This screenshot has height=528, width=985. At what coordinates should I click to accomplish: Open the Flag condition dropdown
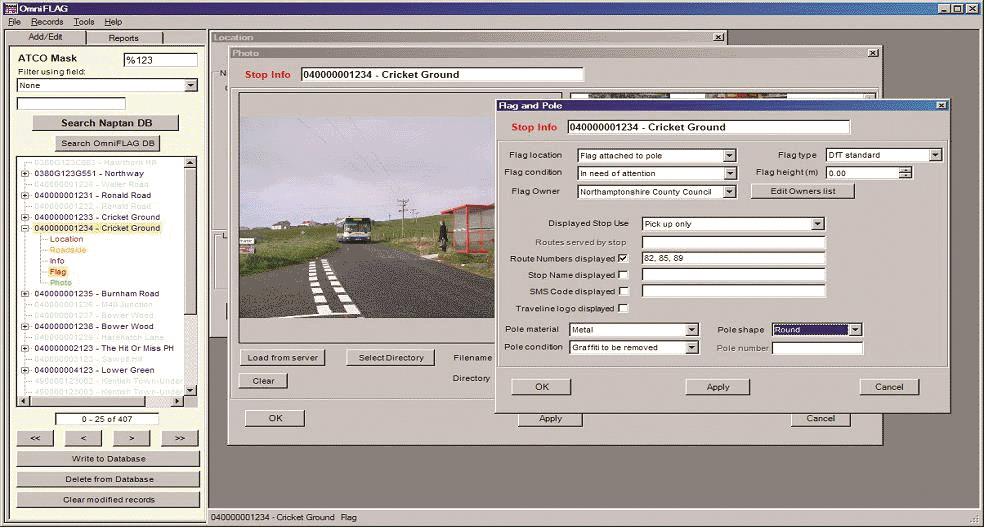coord(729,173)
